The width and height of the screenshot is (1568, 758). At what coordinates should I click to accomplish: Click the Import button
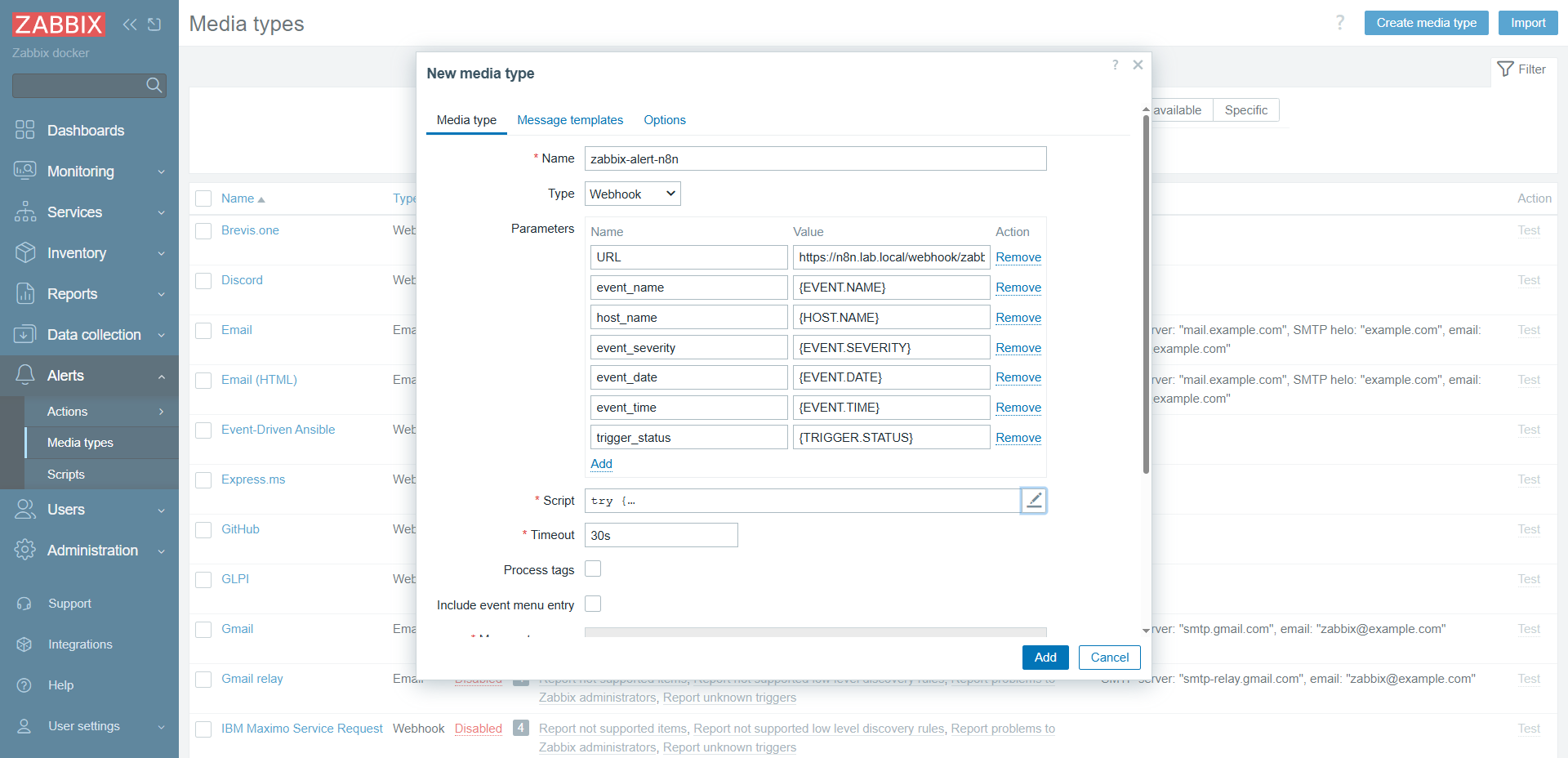[1528, 23]
